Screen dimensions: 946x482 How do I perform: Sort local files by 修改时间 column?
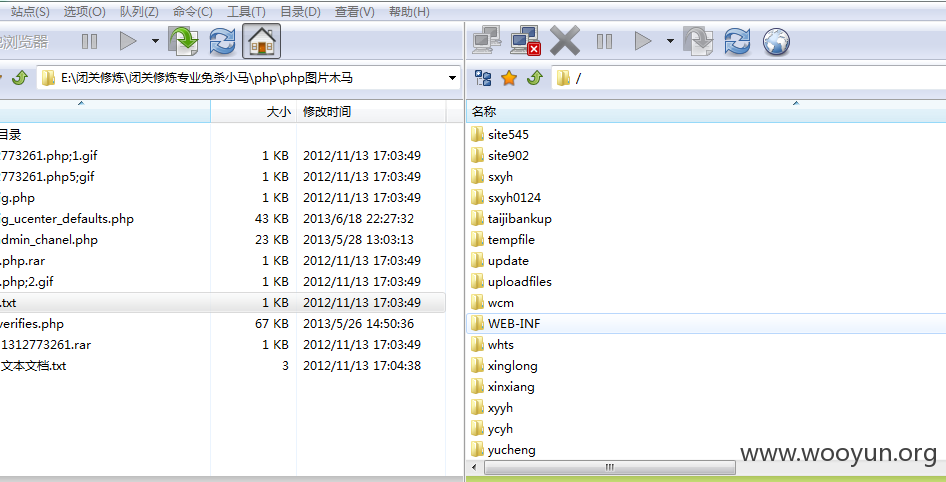coord(371,112)
